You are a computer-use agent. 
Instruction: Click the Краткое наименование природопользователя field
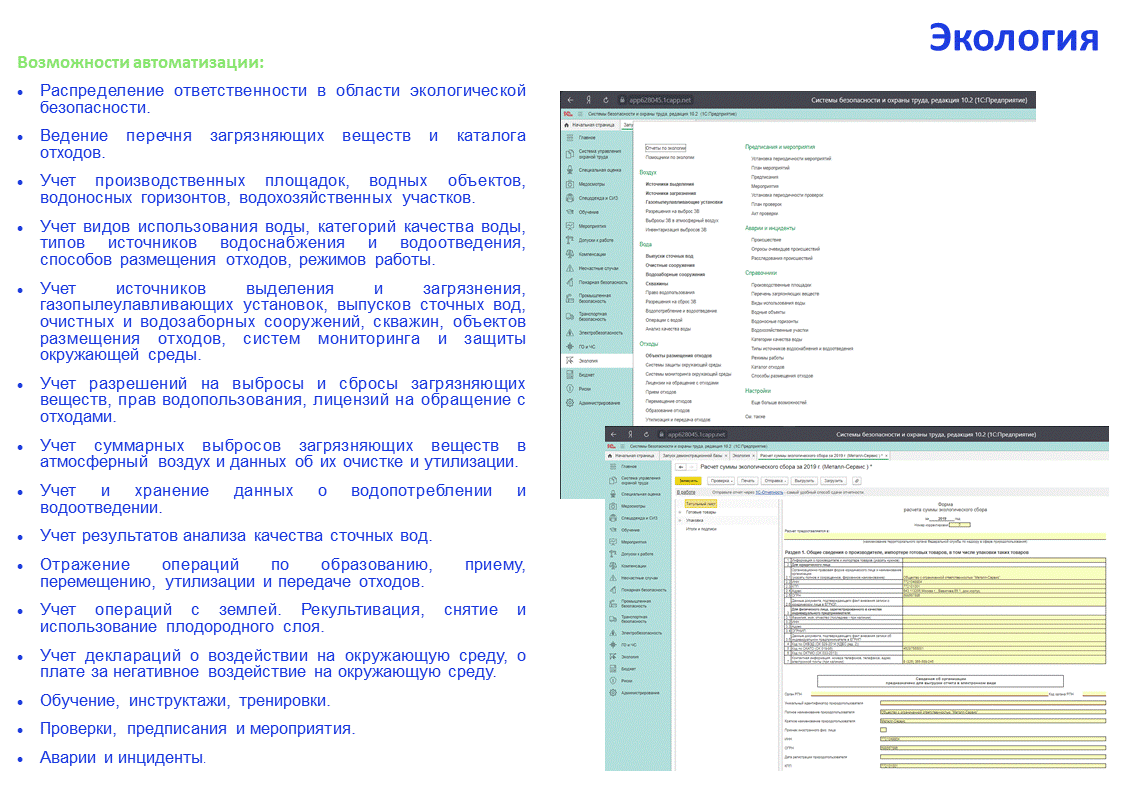993,721
